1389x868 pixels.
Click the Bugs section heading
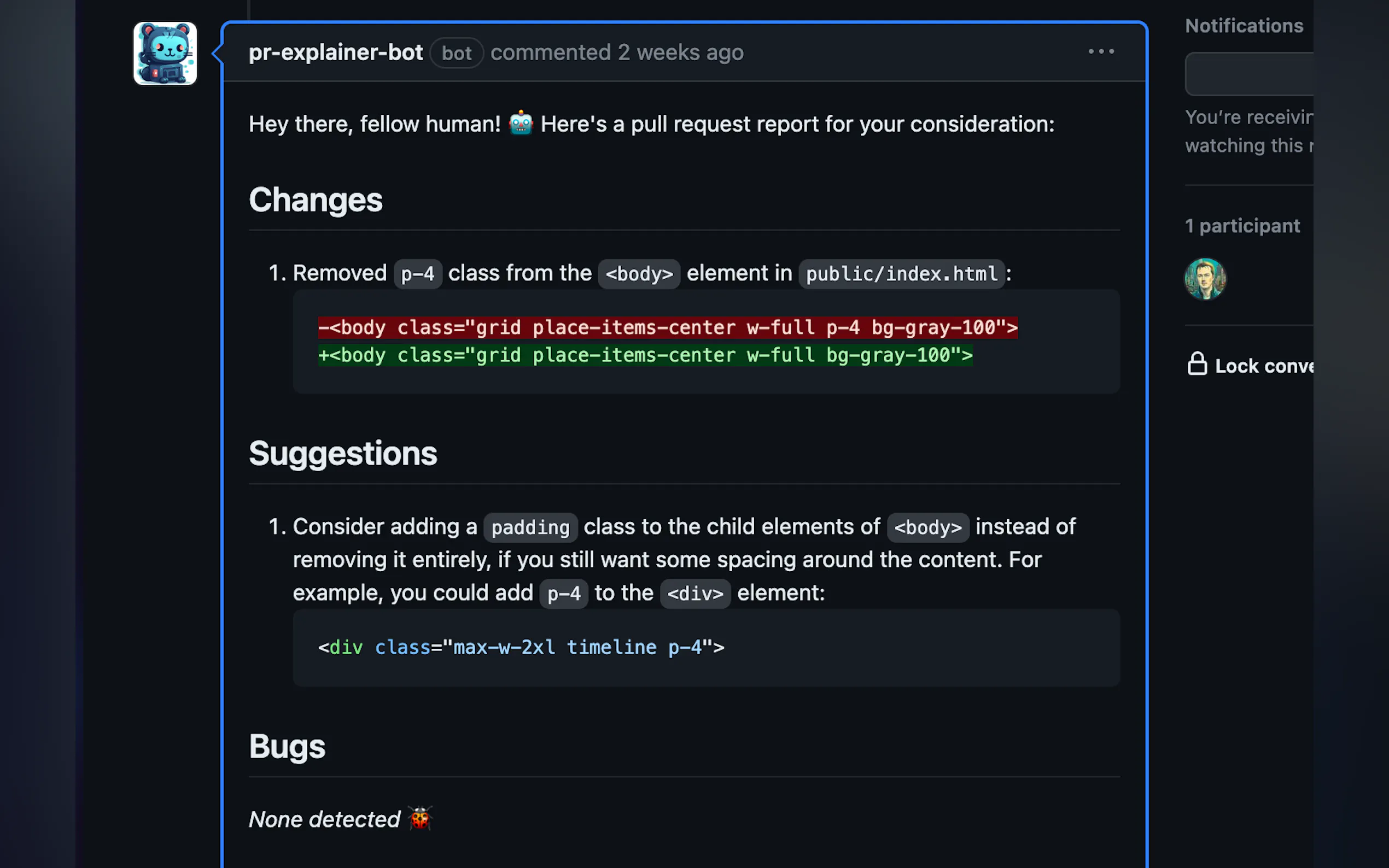287,746
